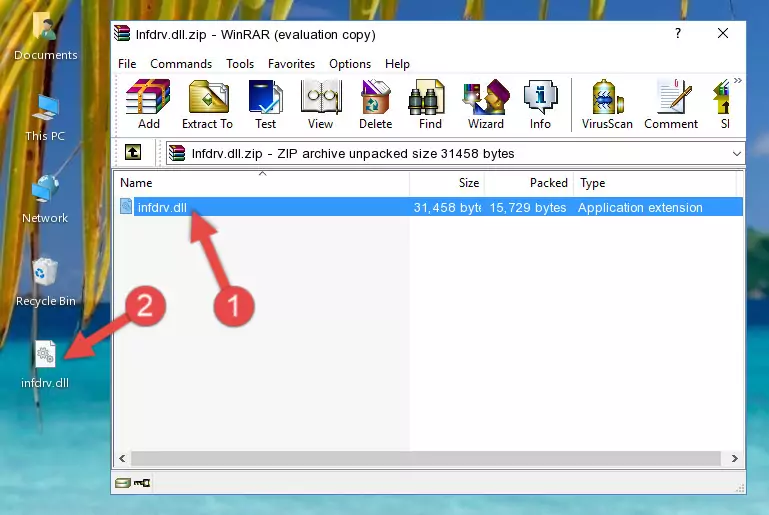Image resolution: width=769 pixels, height=515 pixels.
Task: Select the Recycle Bin desktop icon
Action: coord(46,283)
